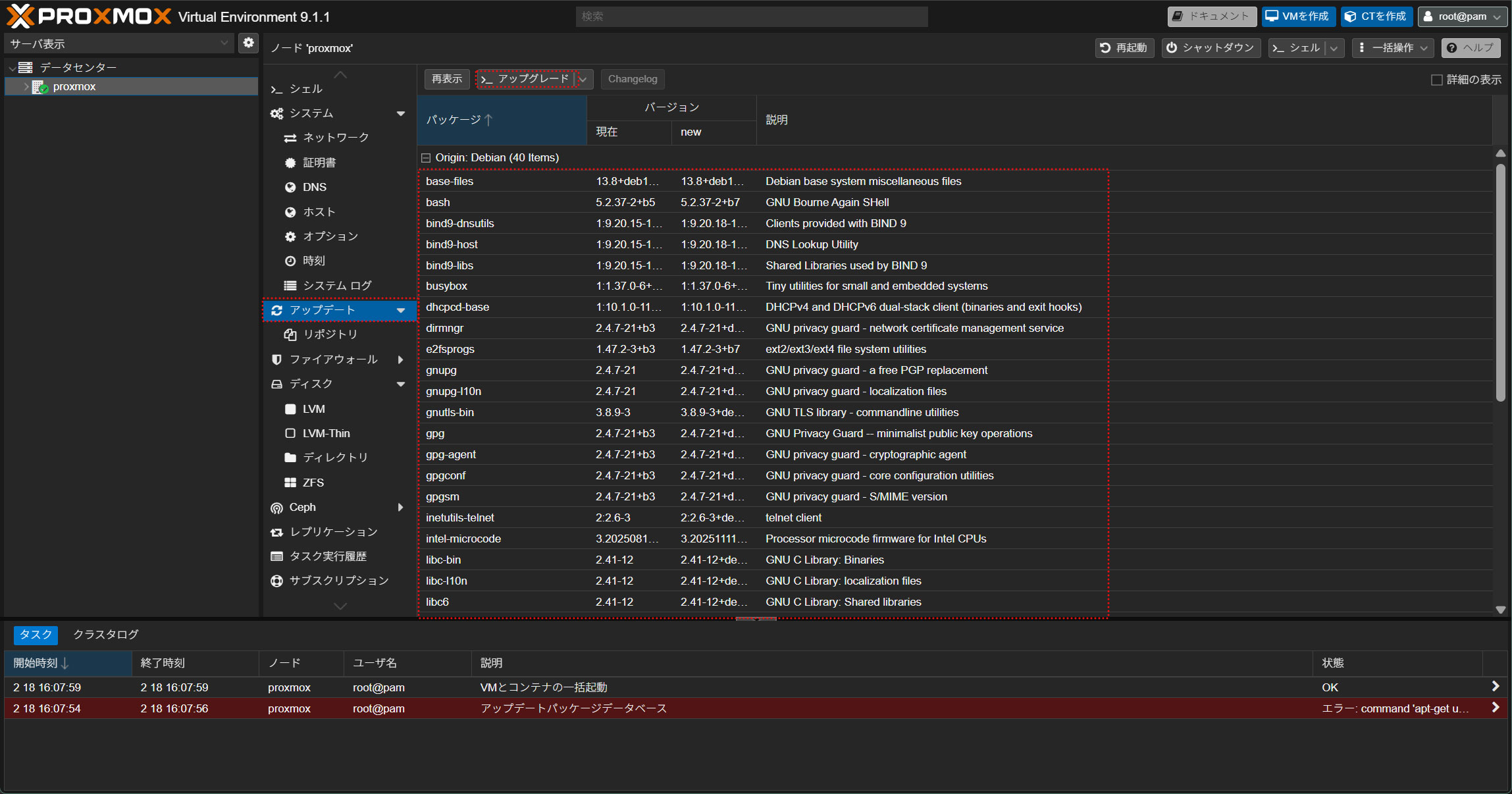Viewport: 1512px width, 794px height.
Task: Open the ZFS disk page
Action: pos(313,483)
